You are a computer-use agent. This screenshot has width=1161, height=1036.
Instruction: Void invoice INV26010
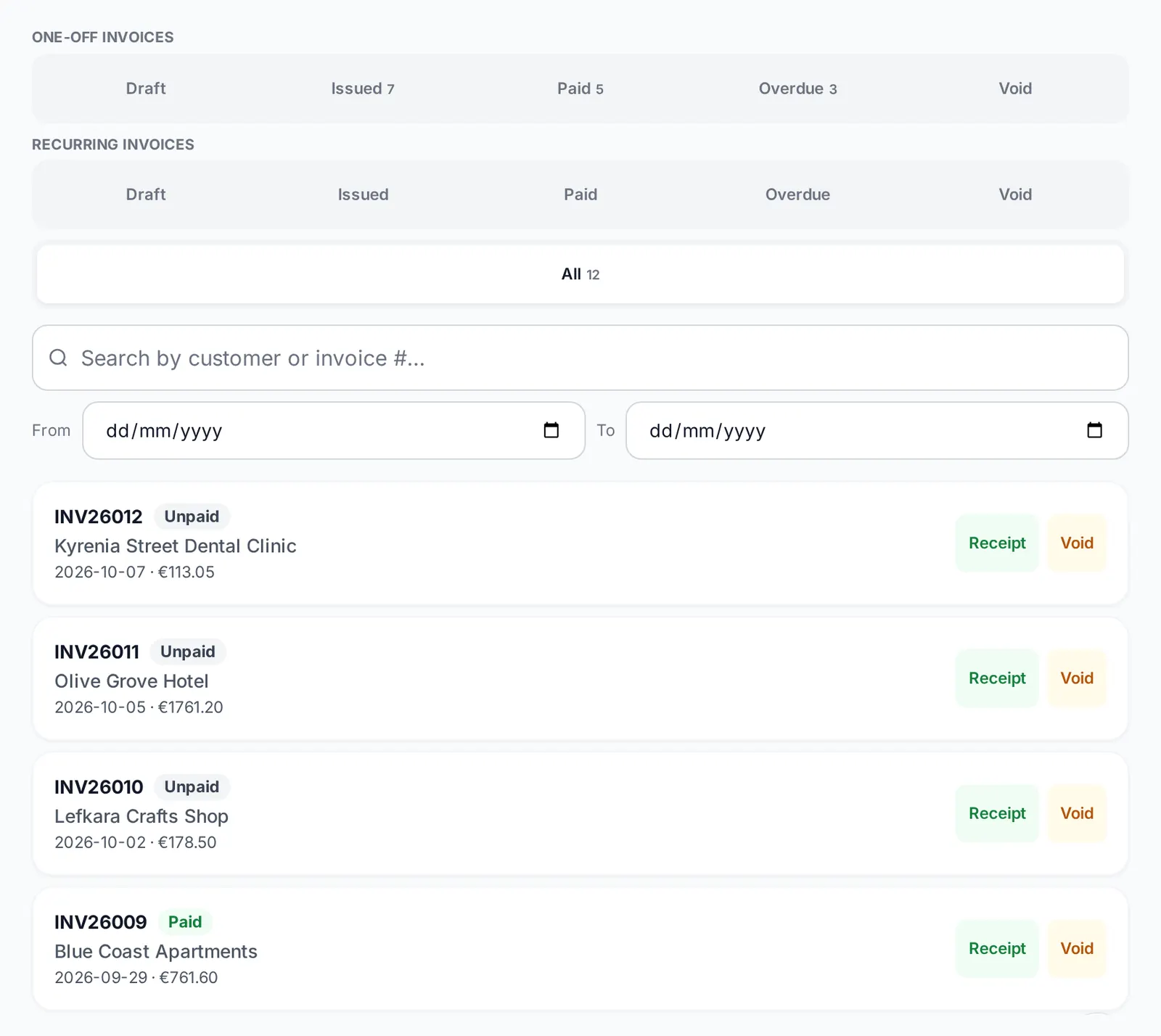(1077, 813)
